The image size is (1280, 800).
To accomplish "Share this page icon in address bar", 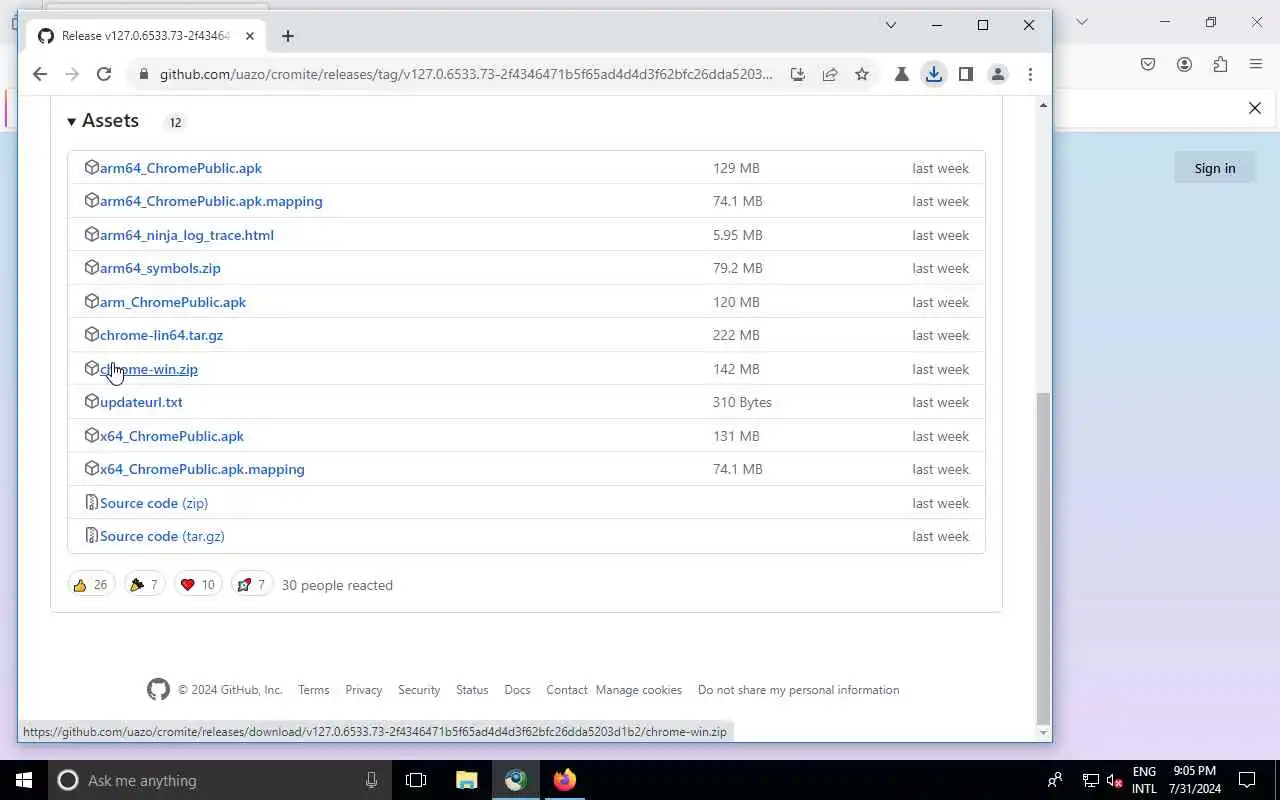I will tap(830, 74).
